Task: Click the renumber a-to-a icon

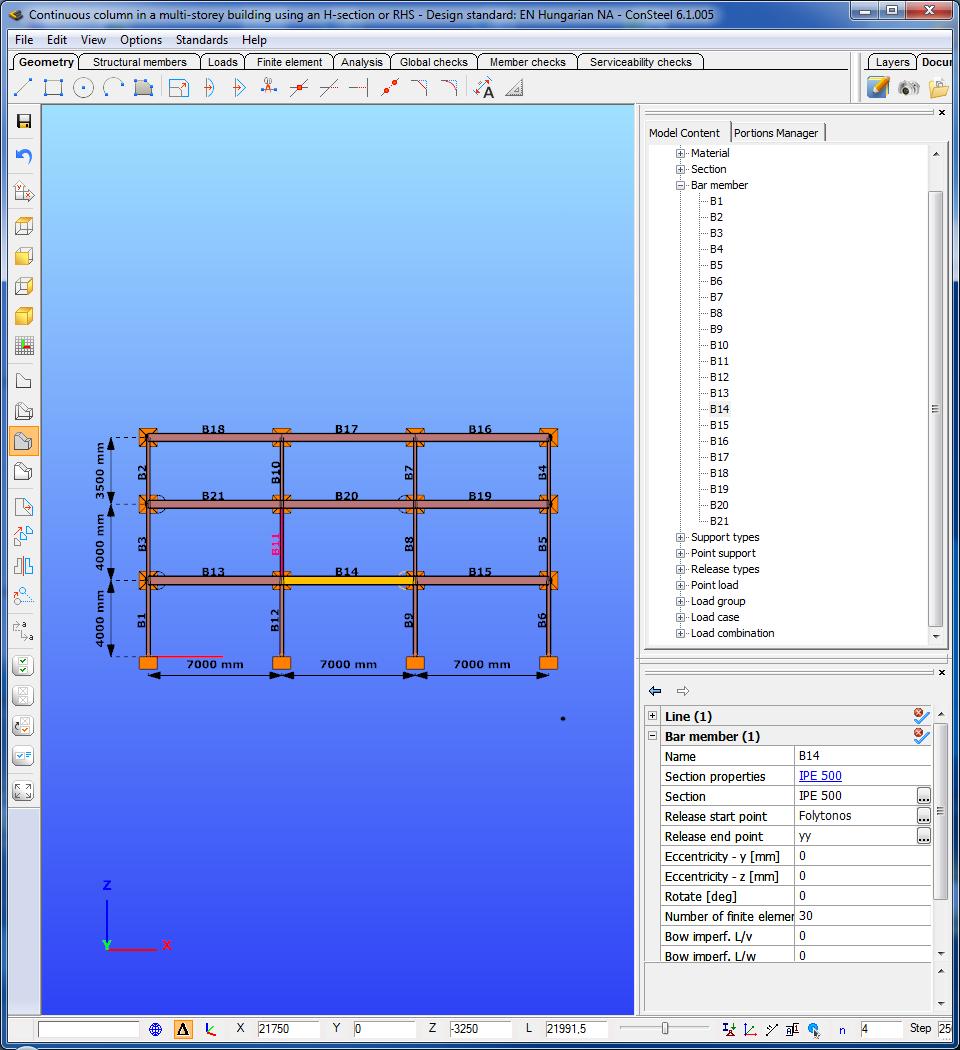Action: (x=23, y=630)
